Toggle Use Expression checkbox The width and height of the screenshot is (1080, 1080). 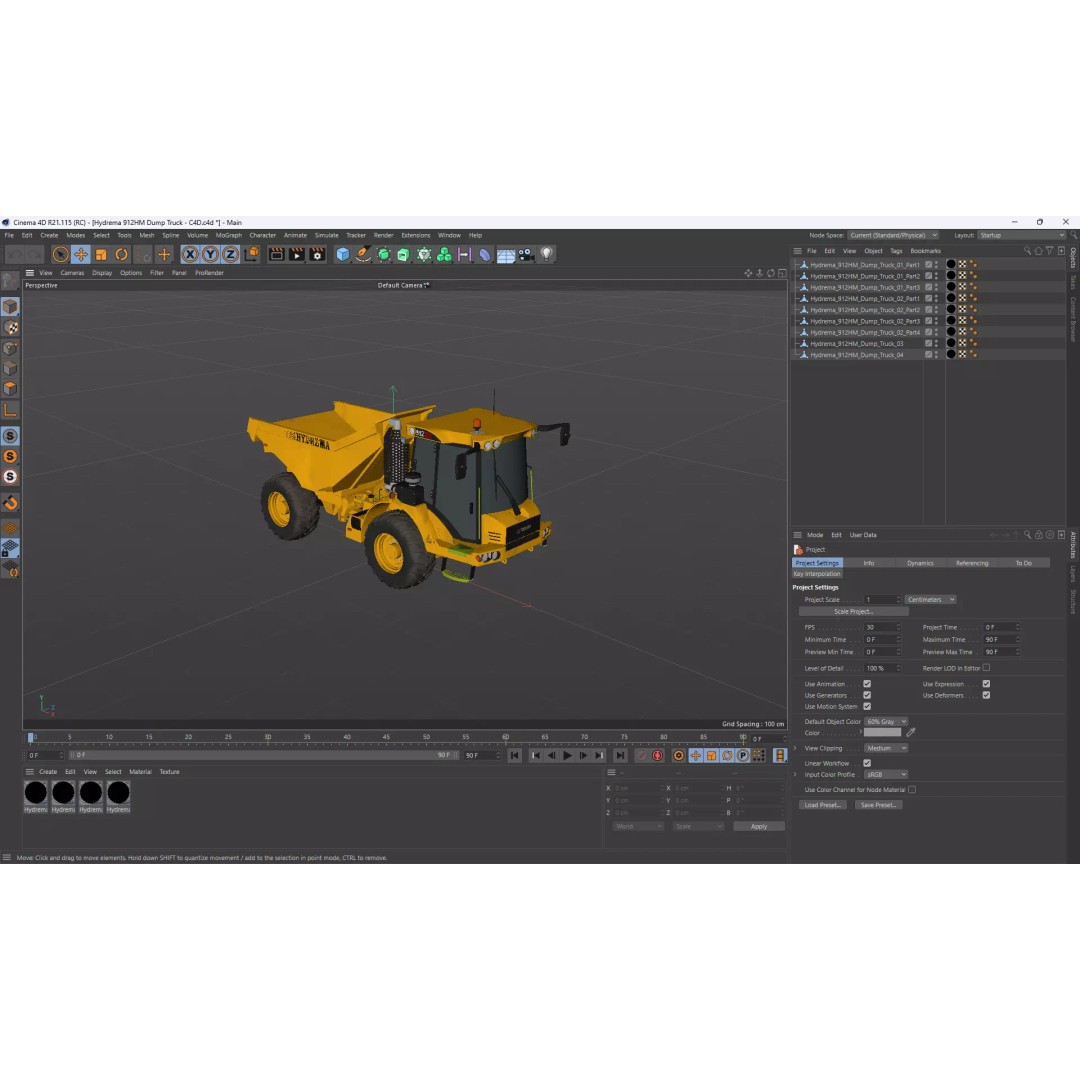coord(986,684)
